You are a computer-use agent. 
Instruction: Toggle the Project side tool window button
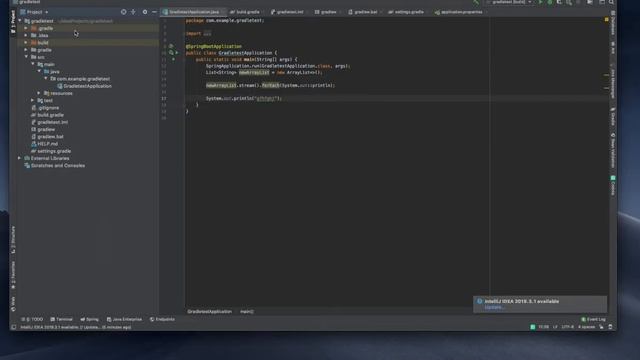pos(13,22)
